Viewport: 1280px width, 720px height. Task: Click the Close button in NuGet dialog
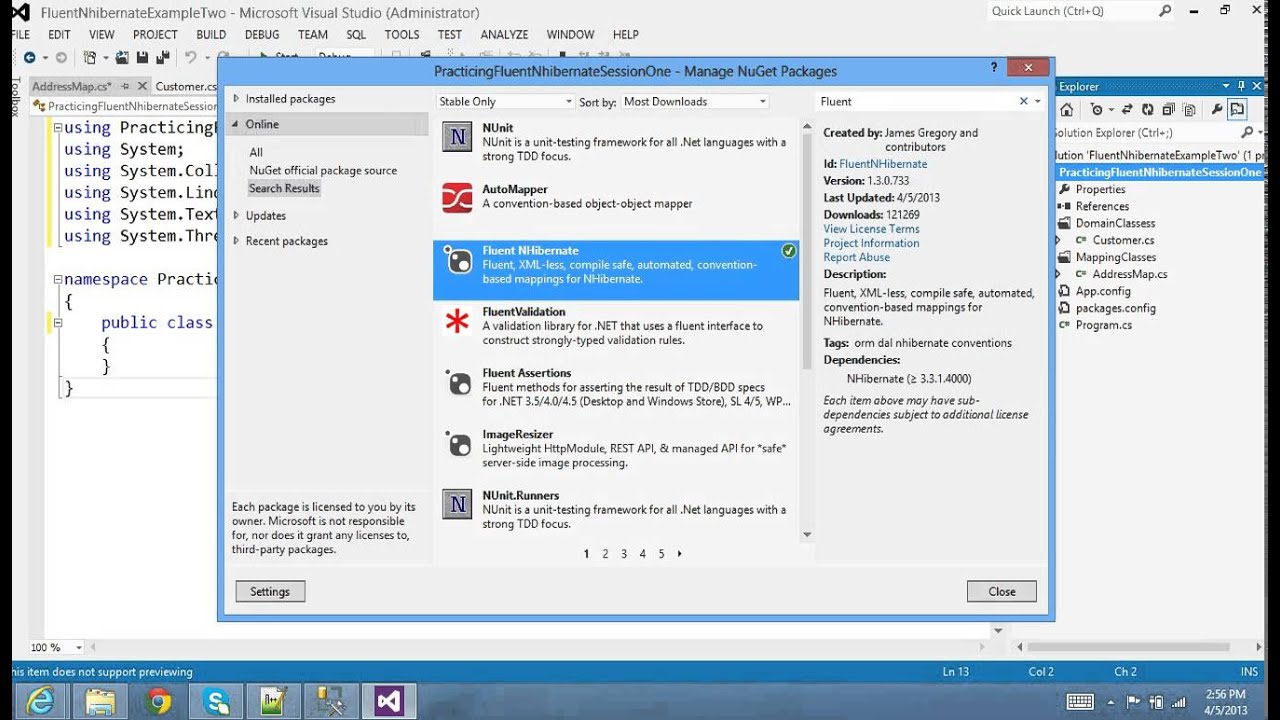click(x=1002, y=591)
